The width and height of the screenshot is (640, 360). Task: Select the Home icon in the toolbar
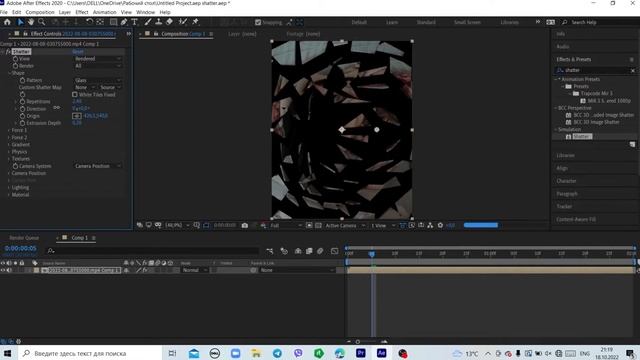coord(7,22)
